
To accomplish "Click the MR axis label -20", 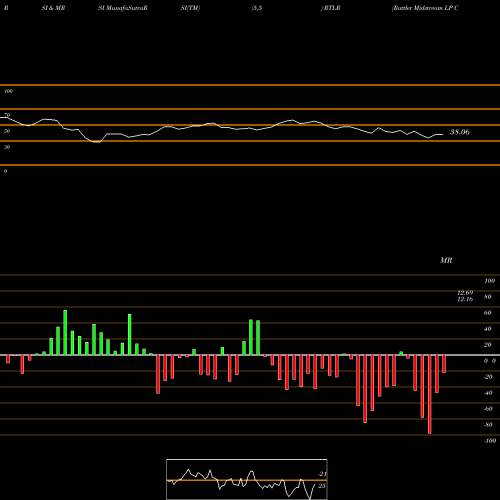I will [488, 377].
